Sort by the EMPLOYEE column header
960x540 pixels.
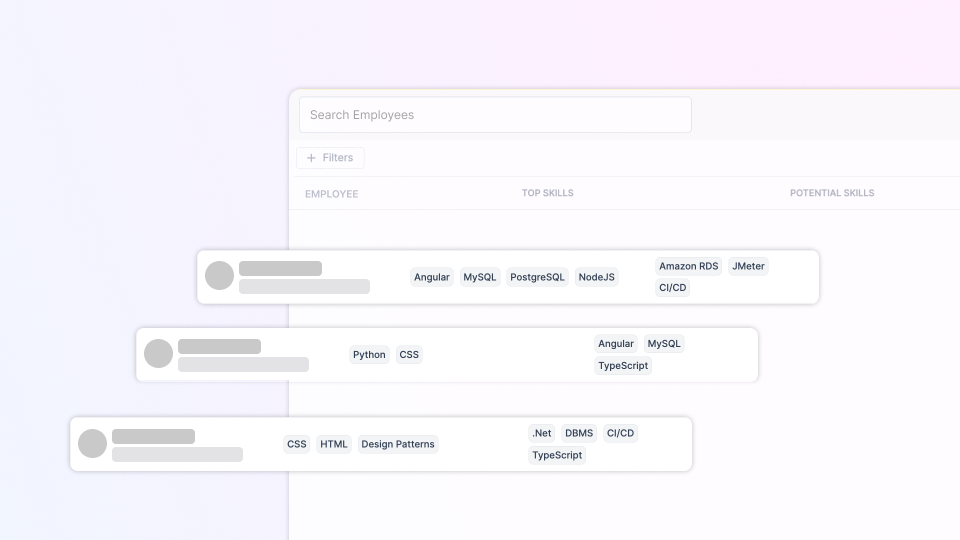tap(331, 194)
